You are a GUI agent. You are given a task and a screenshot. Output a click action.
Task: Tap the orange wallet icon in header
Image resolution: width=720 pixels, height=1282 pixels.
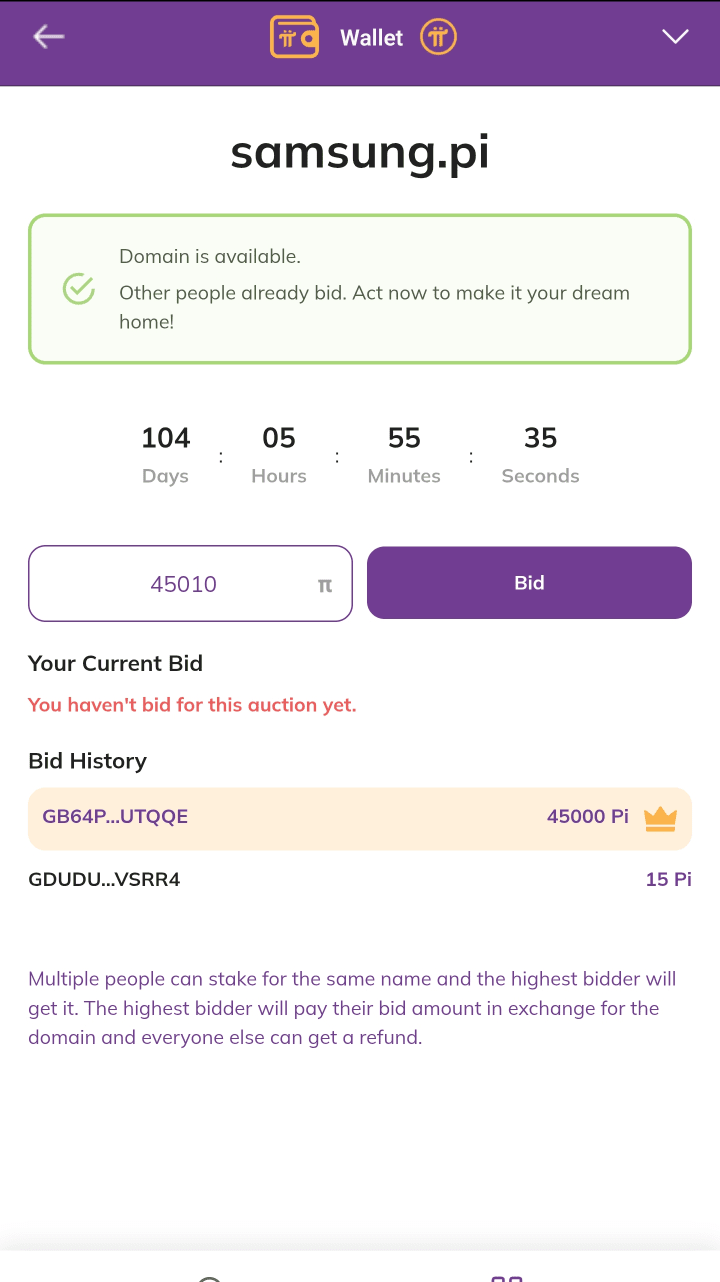pos(294,37)
